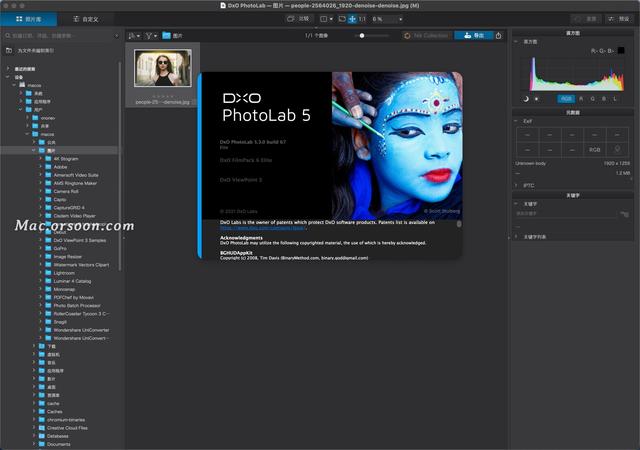Select the R channel in histogram
This screenshot has width=640, height=450.
click(x=583, y=99)
